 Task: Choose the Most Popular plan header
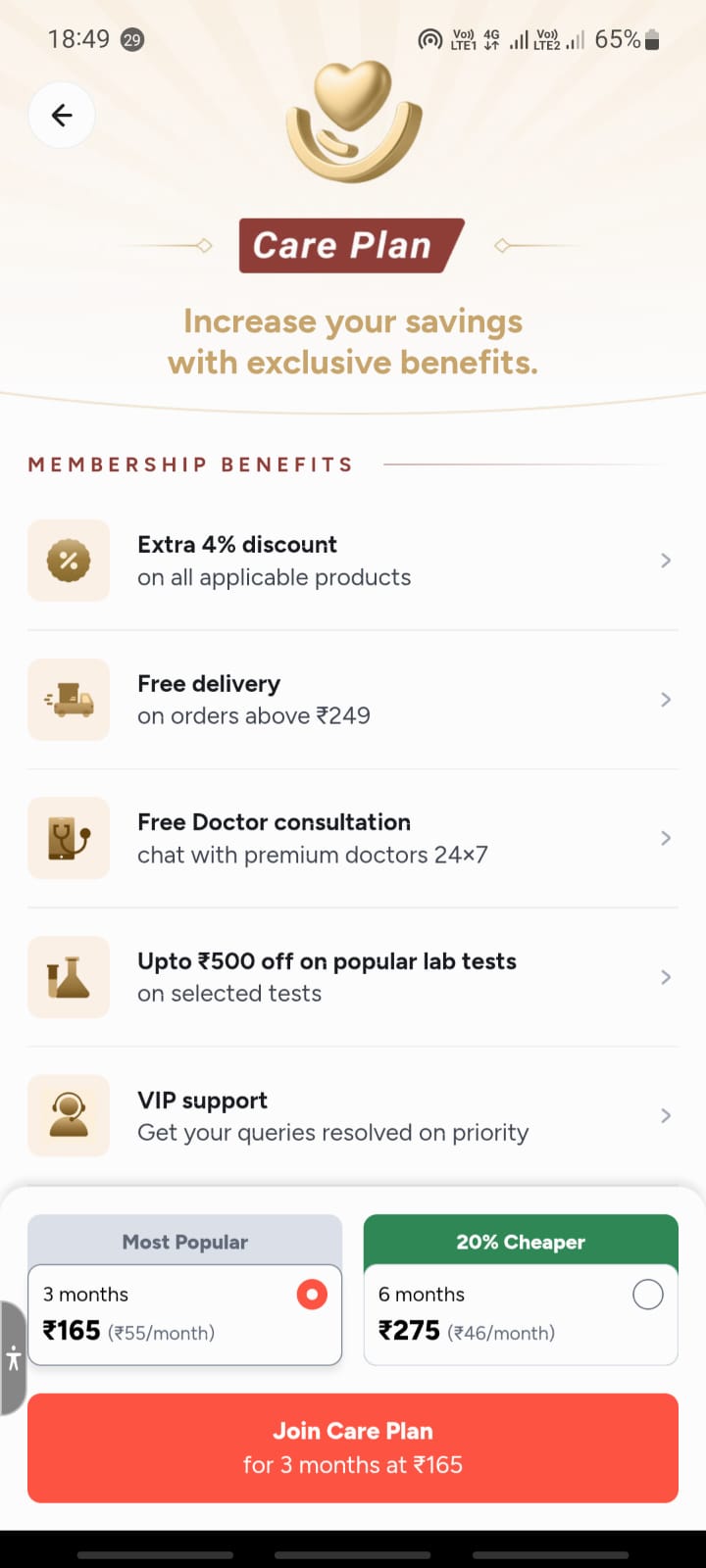click(184, 1242)
